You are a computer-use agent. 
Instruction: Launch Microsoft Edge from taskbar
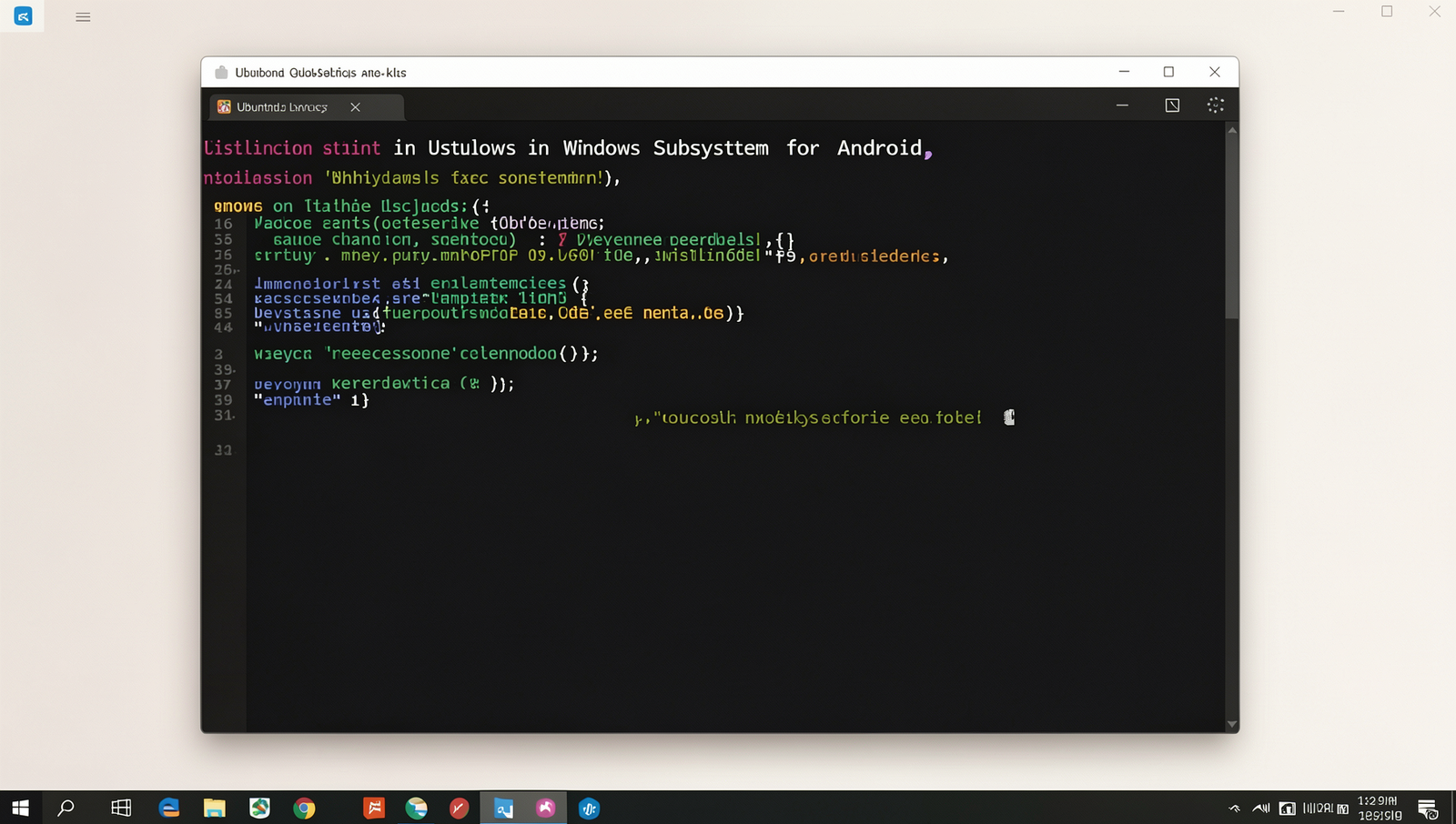pyautogui.click(x=169, y=808)
